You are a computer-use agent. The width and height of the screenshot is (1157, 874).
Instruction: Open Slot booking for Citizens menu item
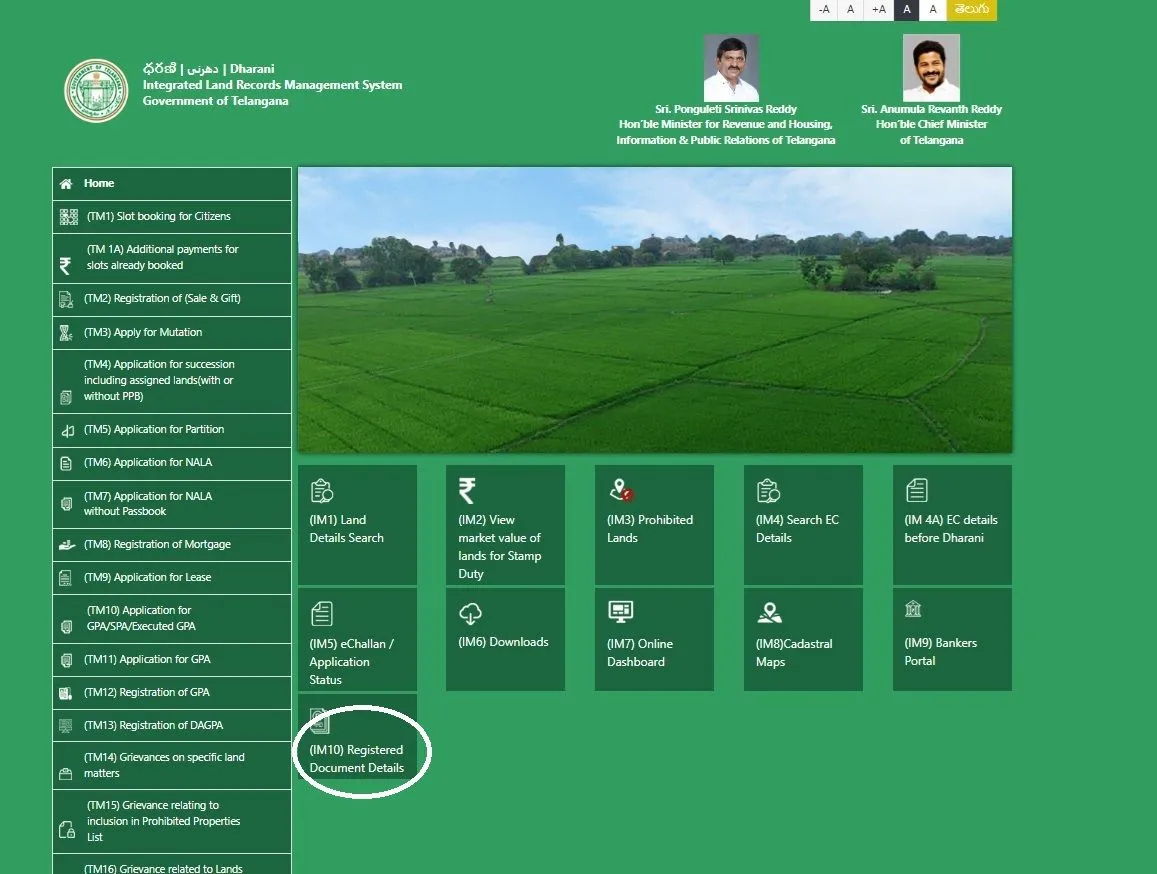point(158,217)
